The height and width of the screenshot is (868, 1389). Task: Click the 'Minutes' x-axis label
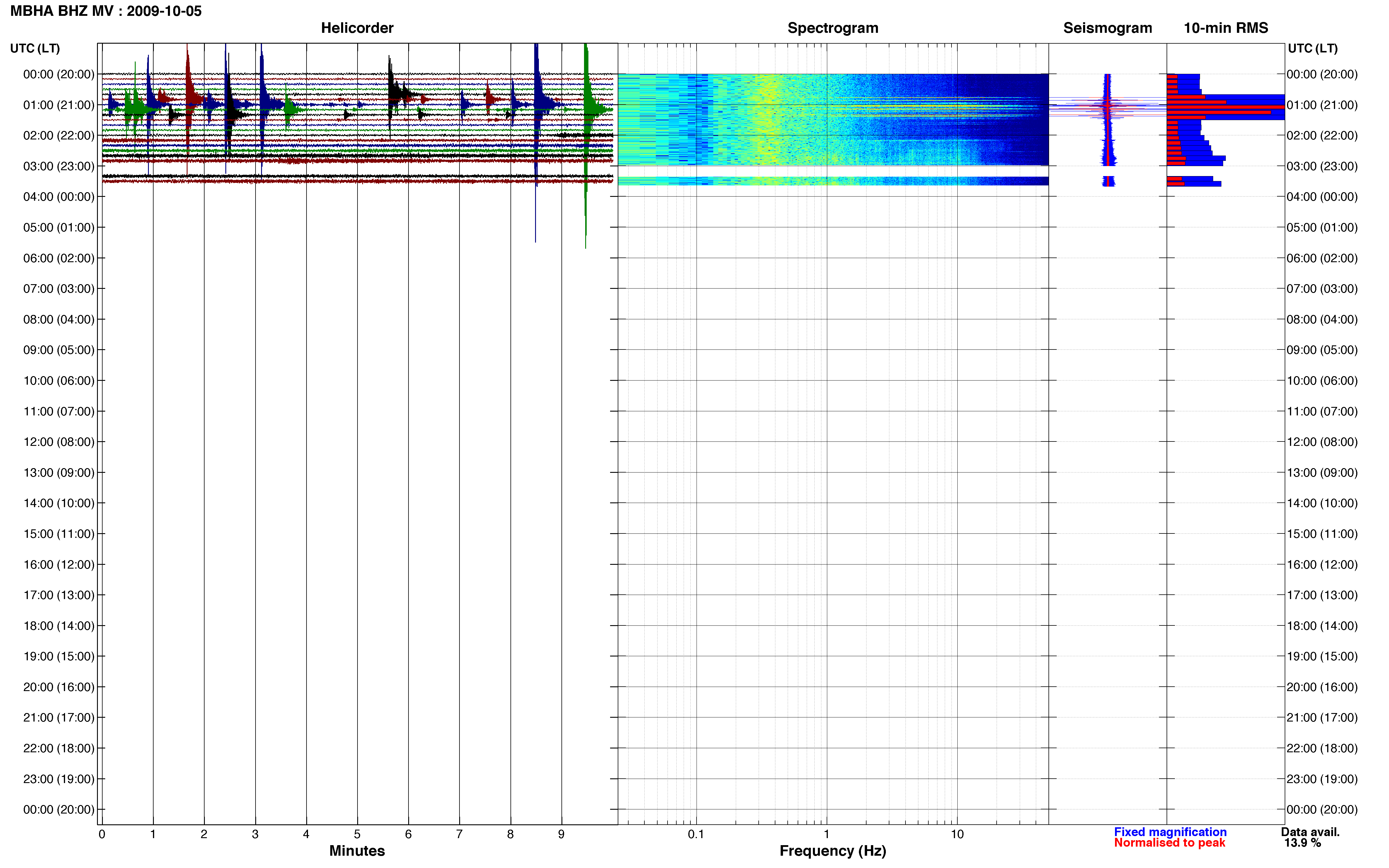click(x=357, y=851)
